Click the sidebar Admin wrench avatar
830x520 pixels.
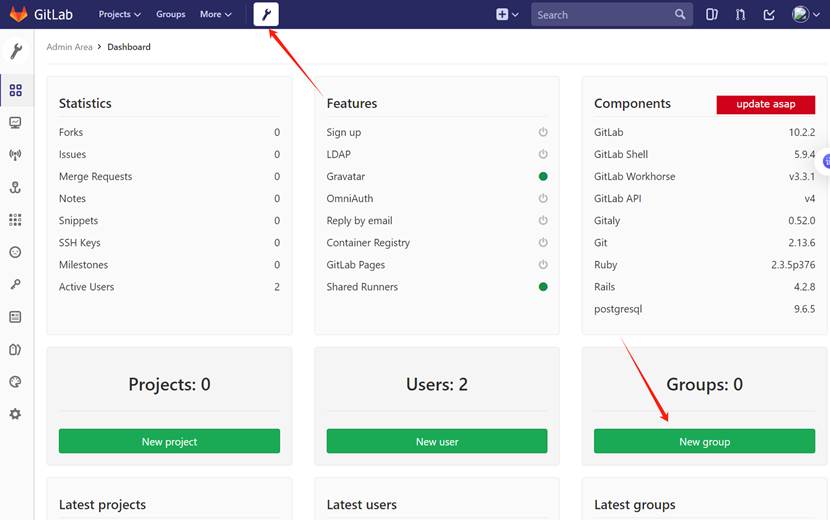[x=16, y=51]
